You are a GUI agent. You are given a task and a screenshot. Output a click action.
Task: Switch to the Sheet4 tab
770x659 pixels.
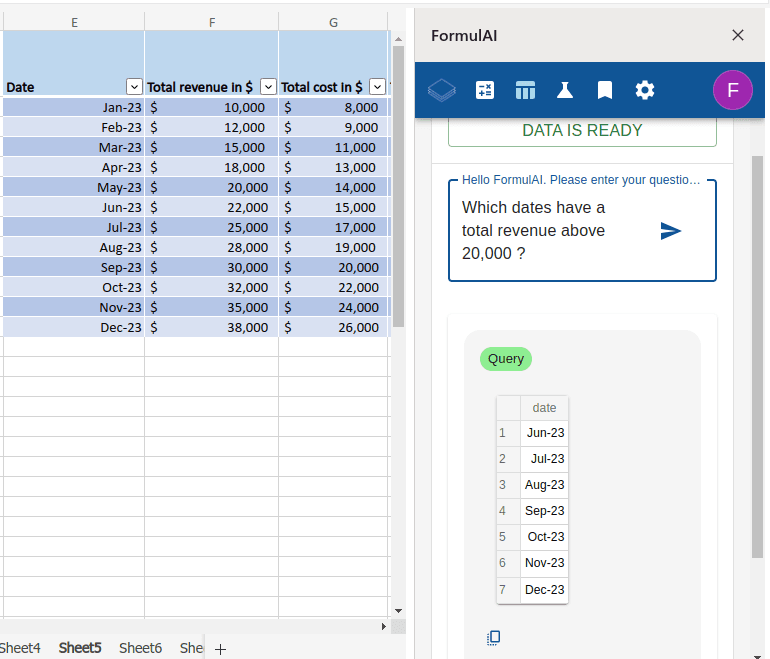(x=20, y=648)
